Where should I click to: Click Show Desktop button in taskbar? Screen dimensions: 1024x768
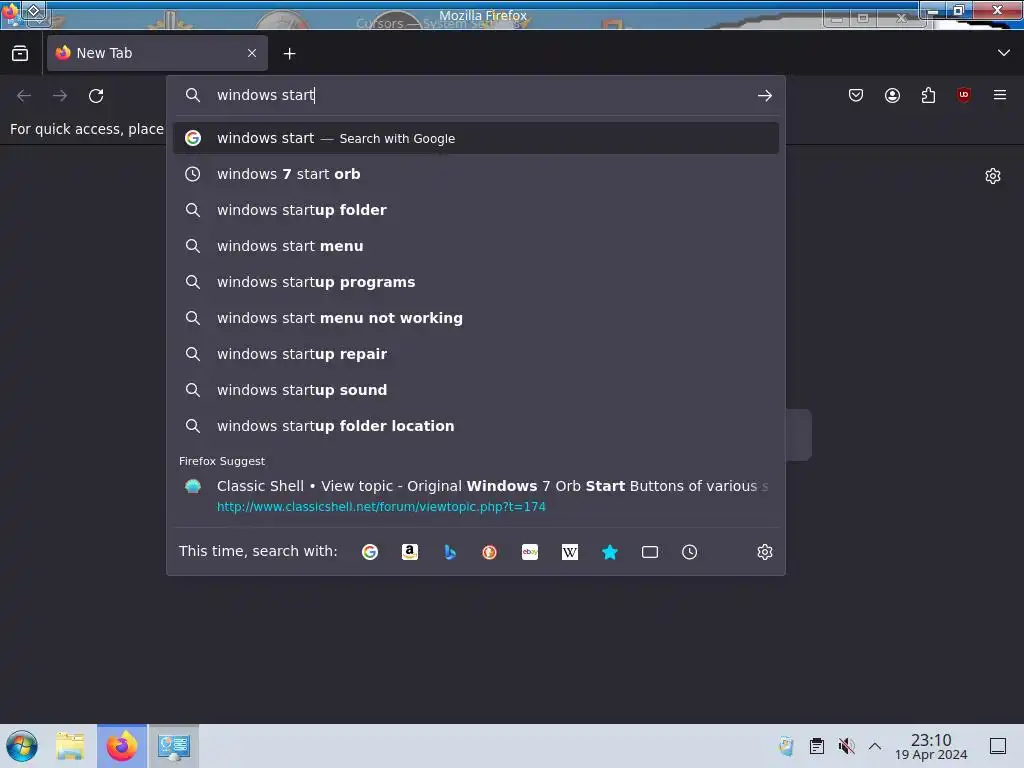[998, 746]
